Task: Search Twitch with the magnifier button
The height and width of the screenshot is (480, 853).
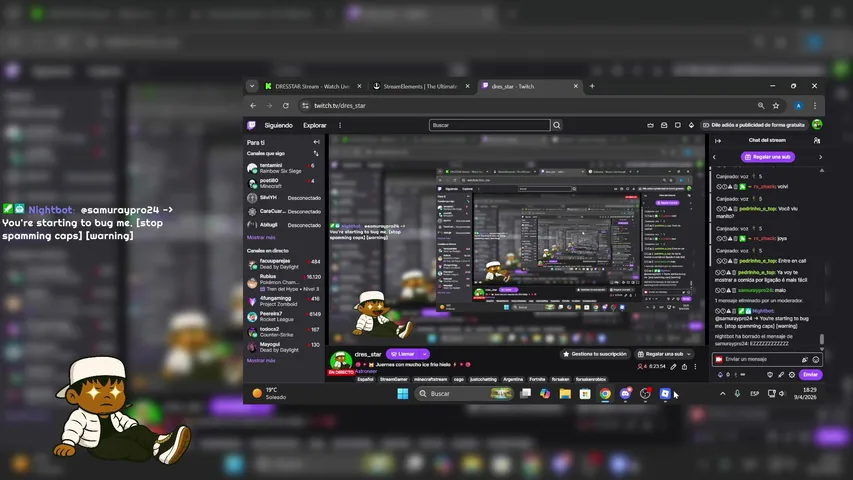Action: 557,125
